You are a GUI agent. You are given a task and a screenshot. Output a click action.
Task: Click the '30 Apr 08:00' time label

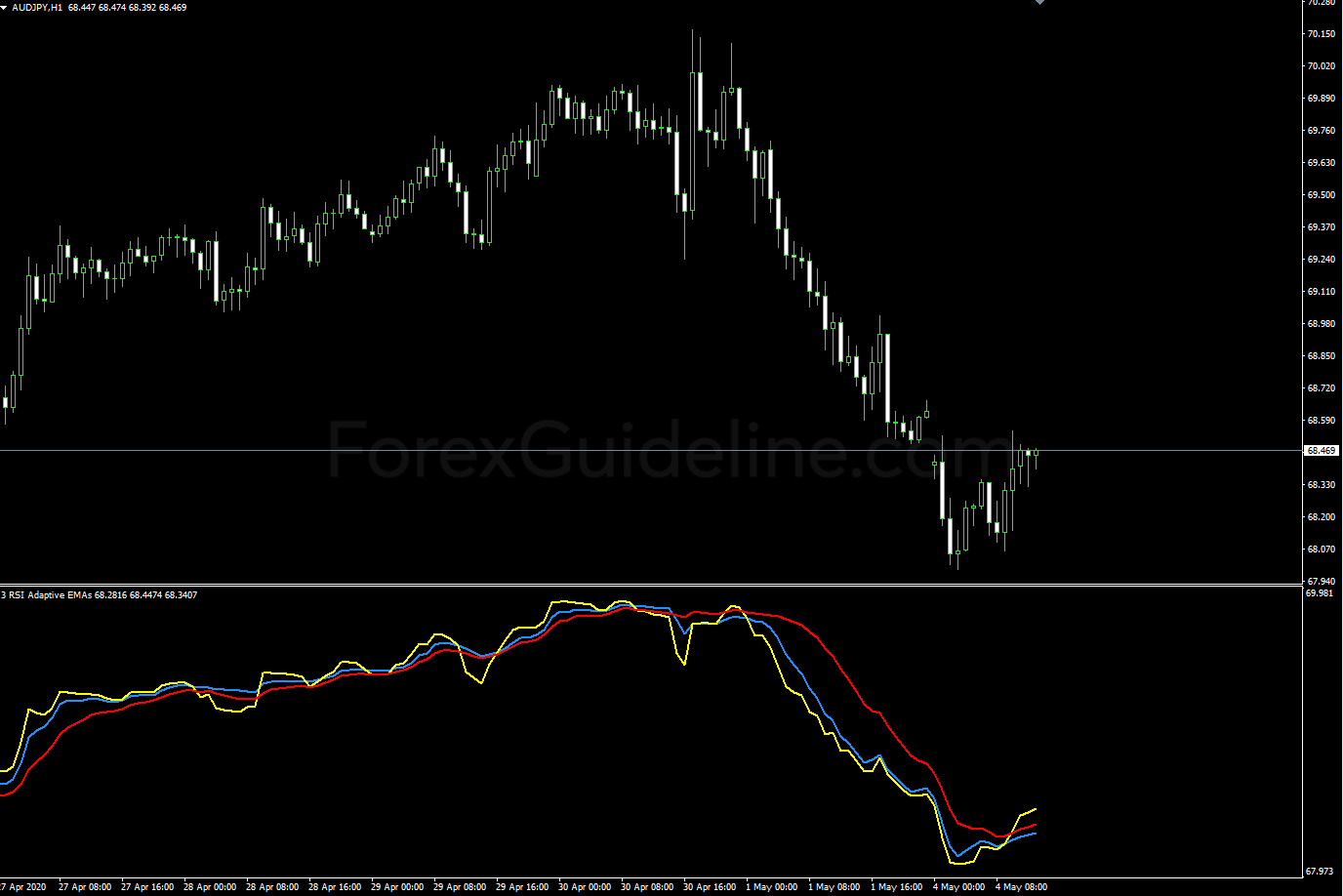(647, 887)
